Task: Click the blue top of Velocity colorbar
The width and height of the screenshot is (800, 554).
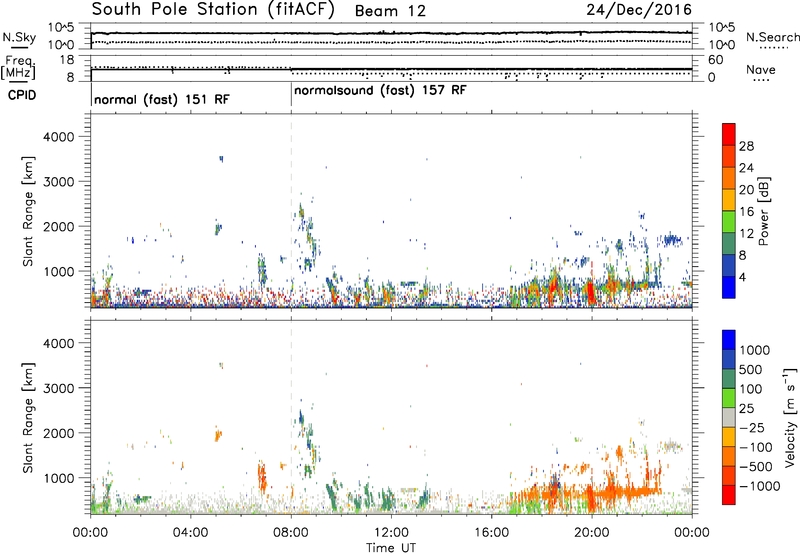Action: [x=729, y=340]
